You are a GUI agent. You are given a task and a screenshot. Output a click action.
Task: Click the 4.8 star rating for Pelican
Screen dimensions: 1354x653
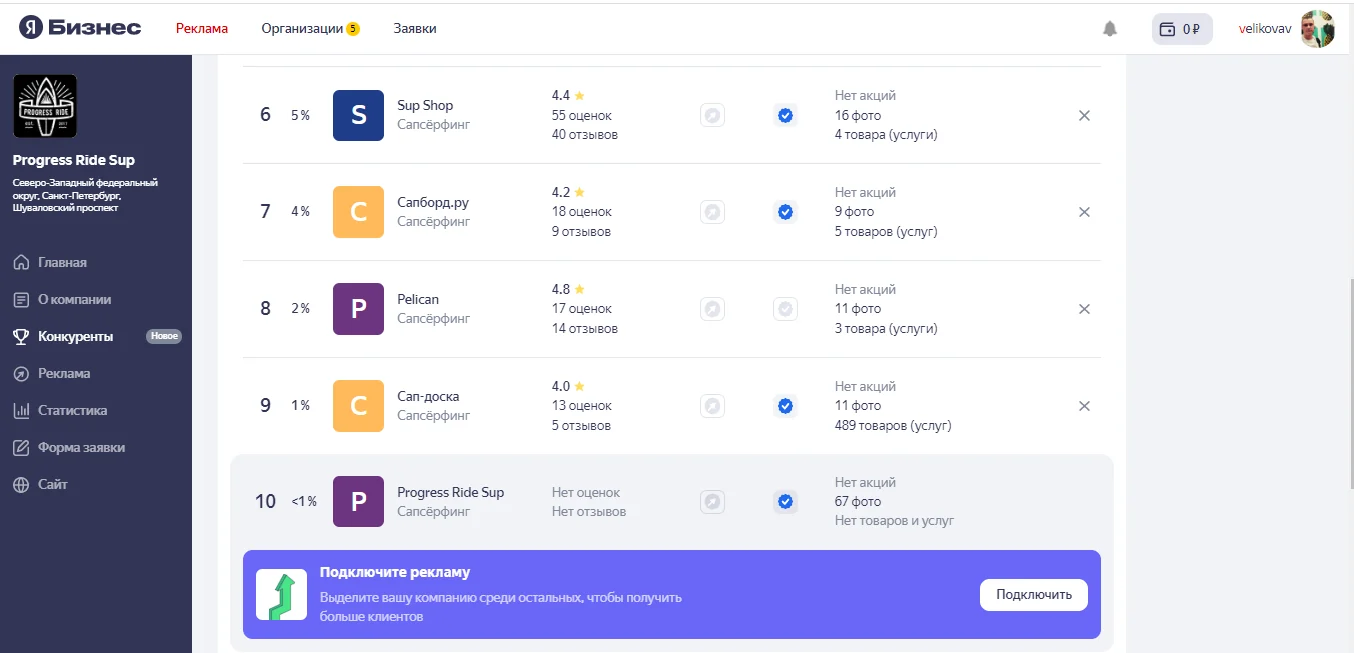pyautogui.click(x=568, y=289)
